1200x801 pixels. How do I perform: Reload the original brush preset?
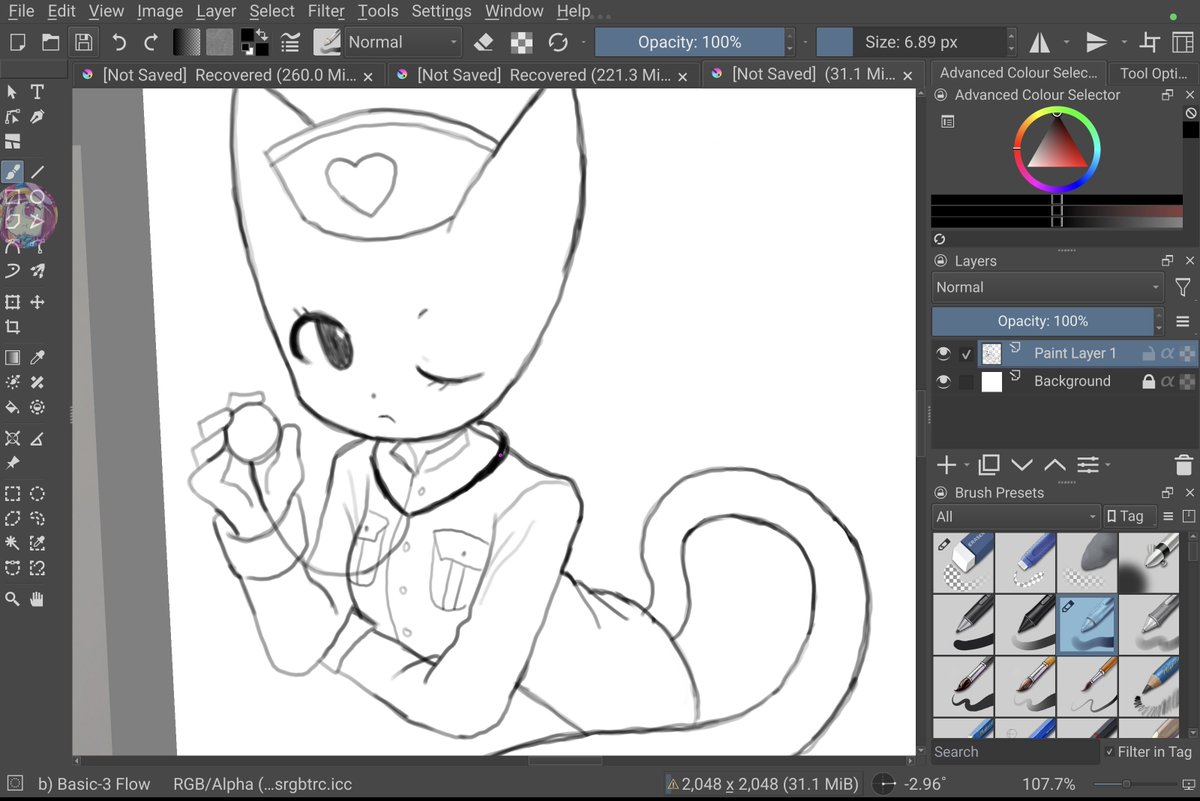pos(558,42)
